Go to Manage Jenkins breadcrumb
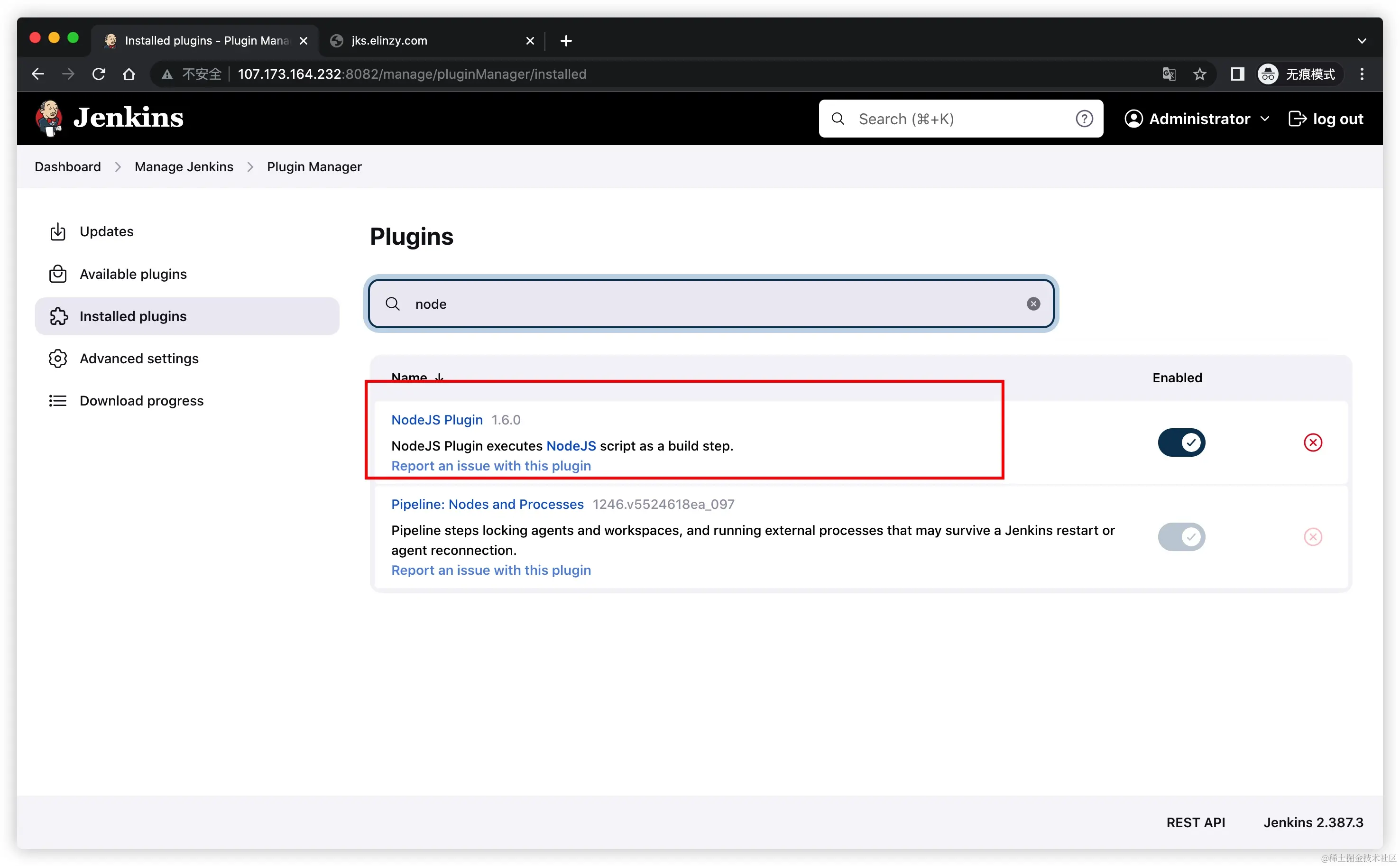Image resolution: width=1400 pixels, height=866 pixels. point(184,166)
